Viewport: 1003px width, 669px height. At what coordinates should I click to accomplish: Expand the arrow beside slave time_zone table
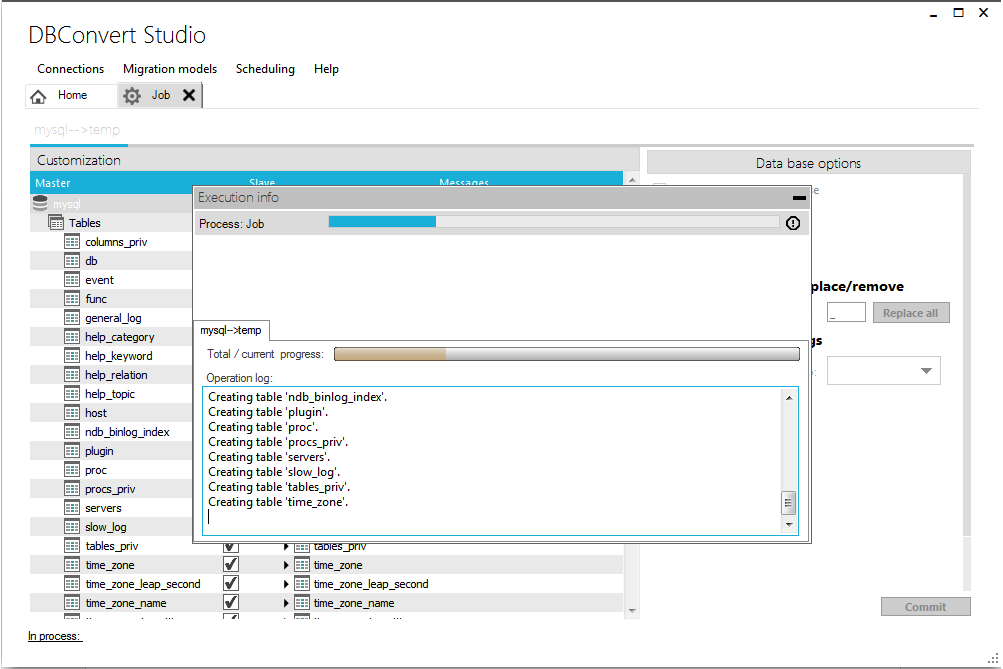(x=285, y=564)
